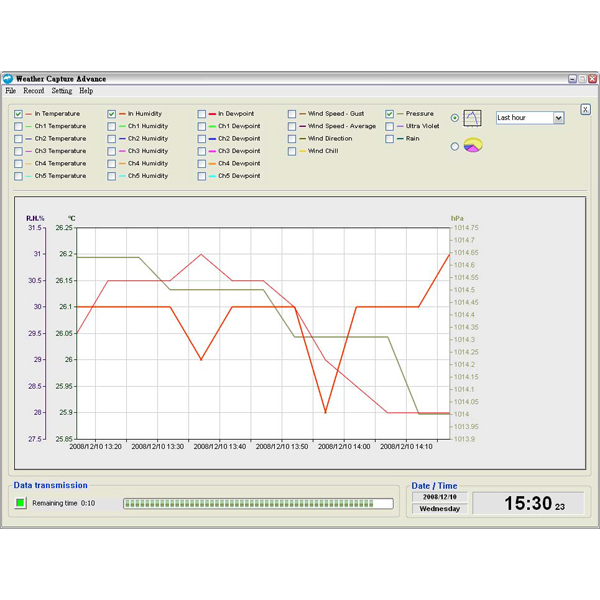
Task: Click the green data transmission indicator
Action: (x=21, y=502)
